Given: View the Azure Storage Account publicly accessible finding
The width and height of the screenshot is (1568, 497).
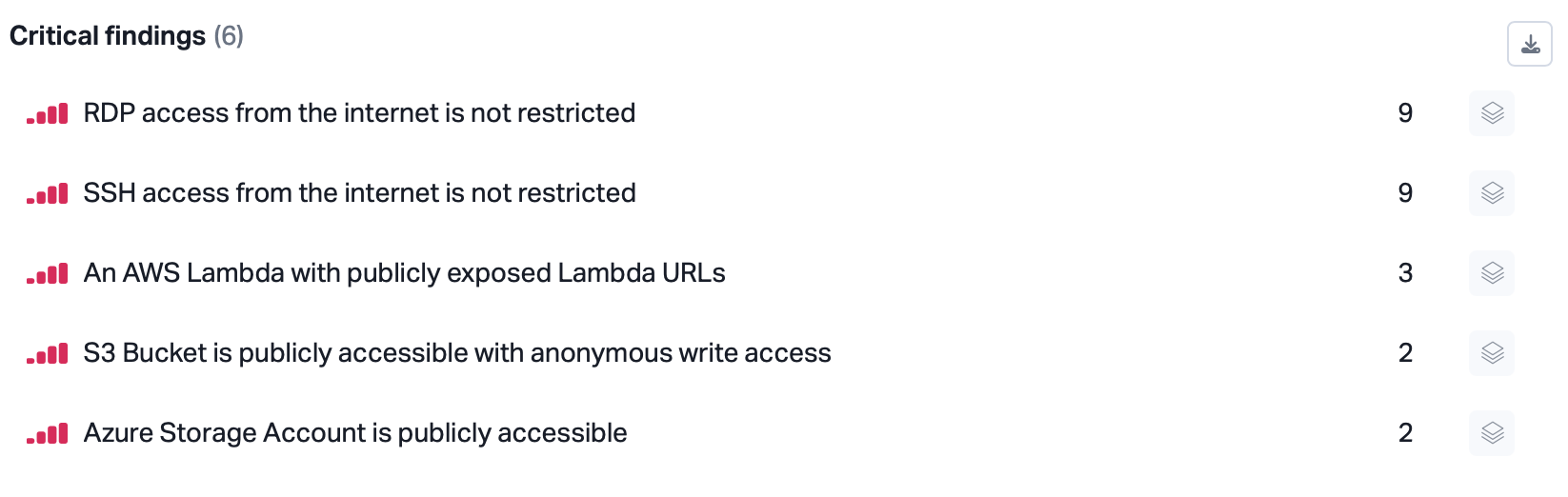Looking at the screenshot, I should 355,433.
